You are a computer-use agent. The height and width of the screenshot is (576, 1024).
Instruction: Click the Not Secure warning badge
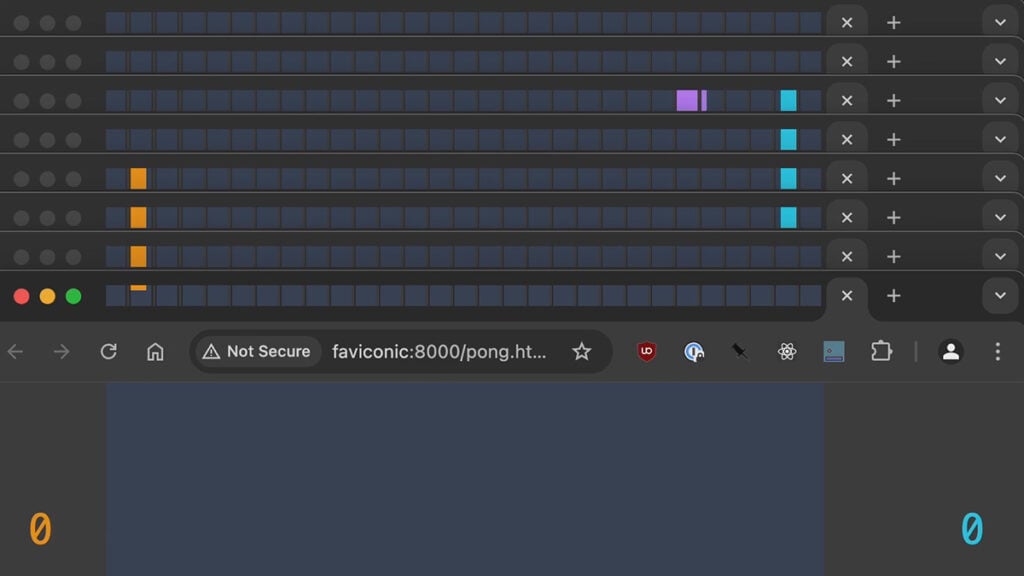coord(256,351)
